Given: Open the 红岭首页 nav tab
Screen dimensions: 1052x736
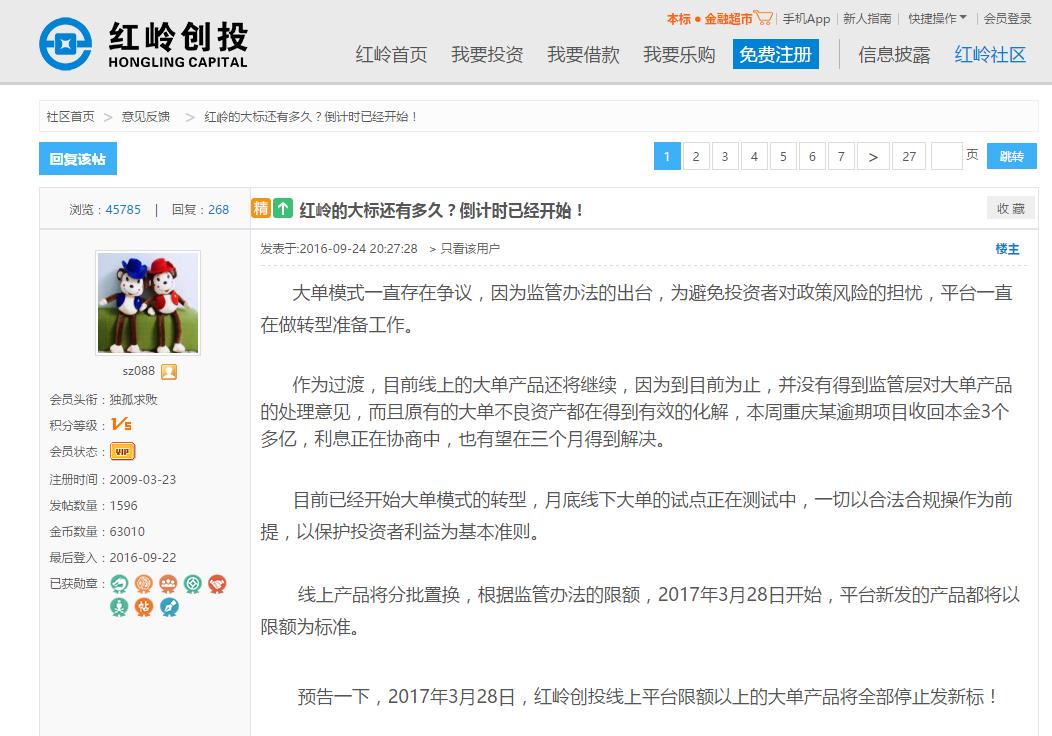Looking at the screenshot, I should point(391,54).
